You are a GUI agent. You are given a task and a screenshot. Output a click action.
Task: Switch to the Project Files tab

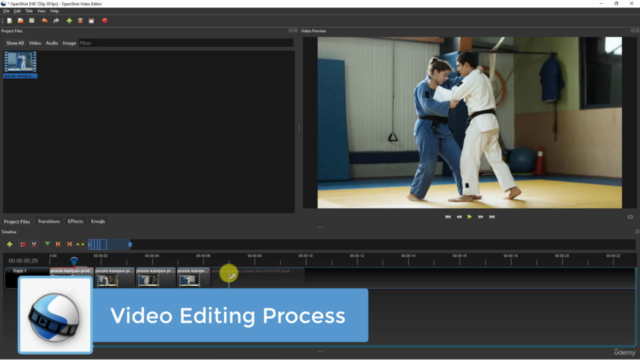[17, 221]
